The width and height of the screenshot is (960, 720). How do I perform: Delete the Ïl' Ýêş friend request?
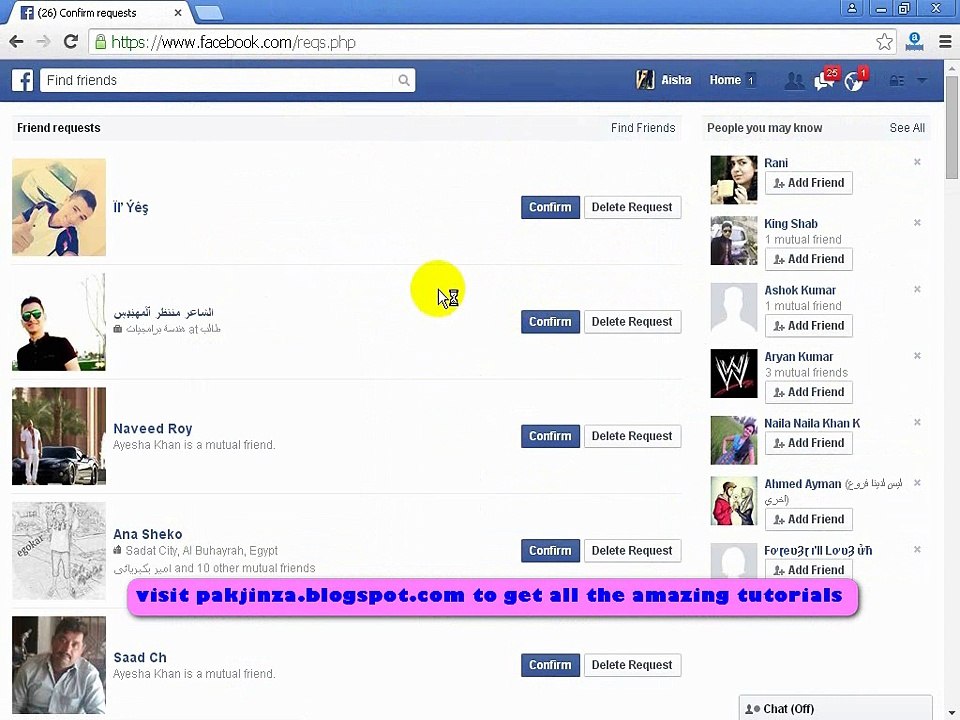click(632, 208)
